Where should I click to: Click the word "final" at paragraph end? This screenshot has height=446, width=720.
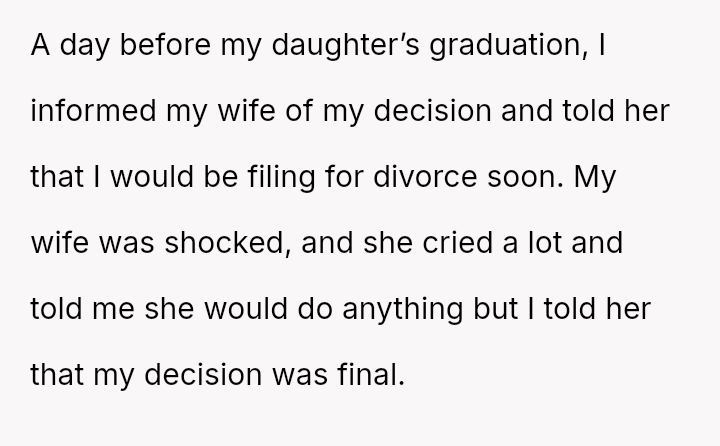point(371,374)
